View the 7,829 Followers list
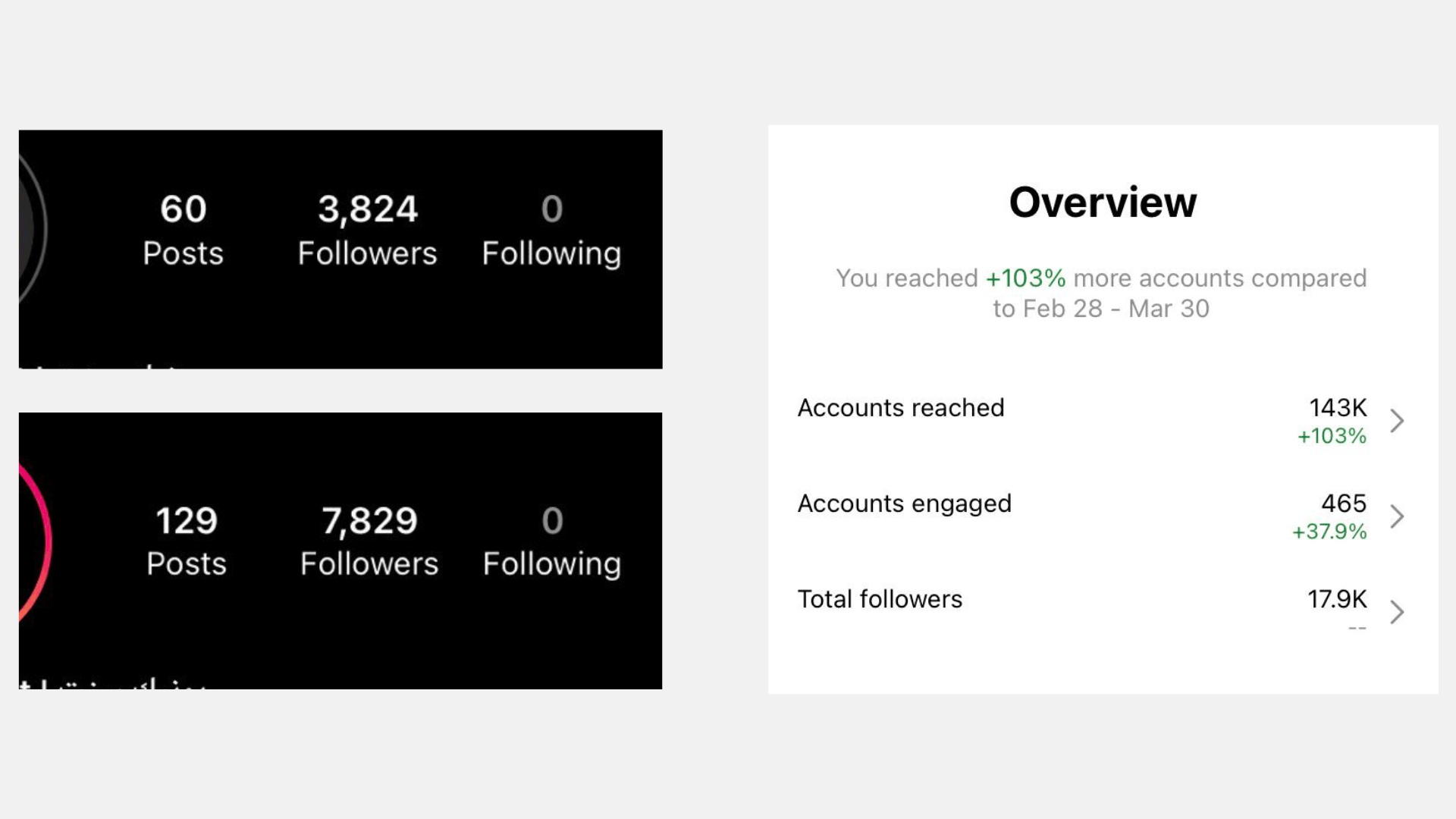The width and height of the screenshot is (1456, 819). [x=369, y=541]
